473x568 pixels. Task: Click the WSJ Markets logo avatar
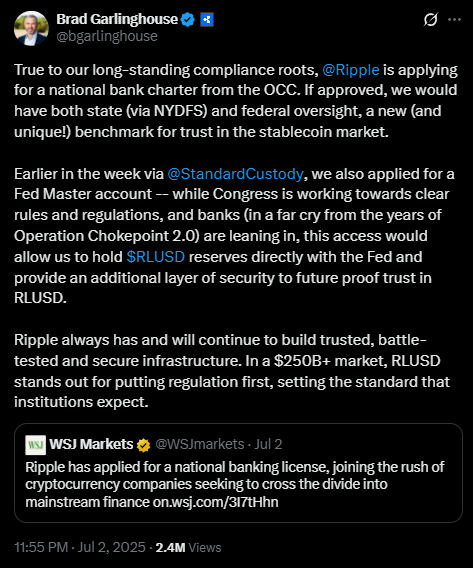[x=35, y=445]
